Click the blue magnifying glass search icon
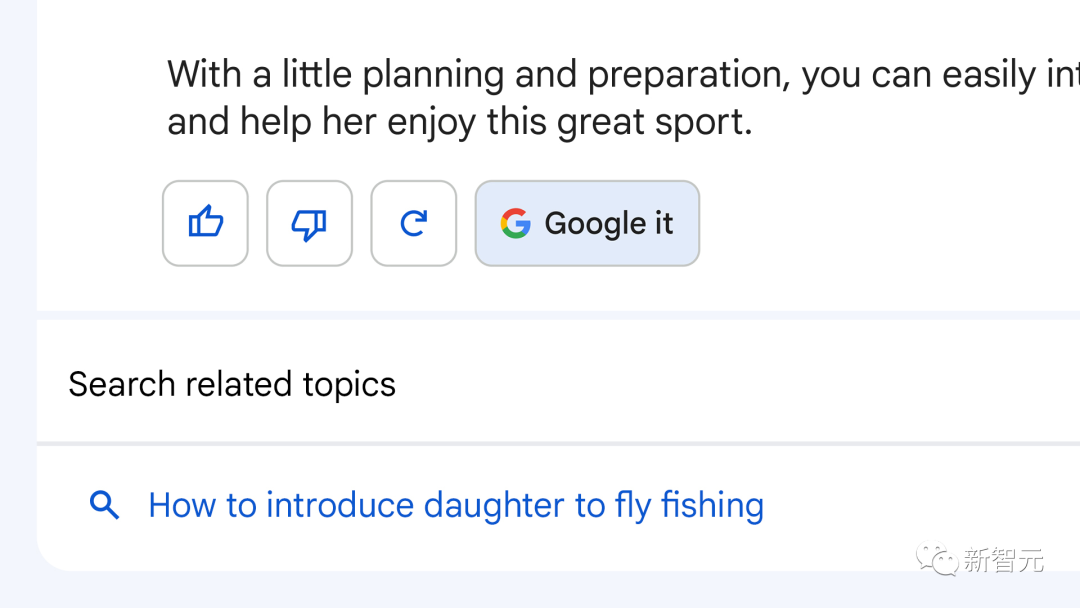Screen dimensions: 1080x608 click(x=104, y=505)
